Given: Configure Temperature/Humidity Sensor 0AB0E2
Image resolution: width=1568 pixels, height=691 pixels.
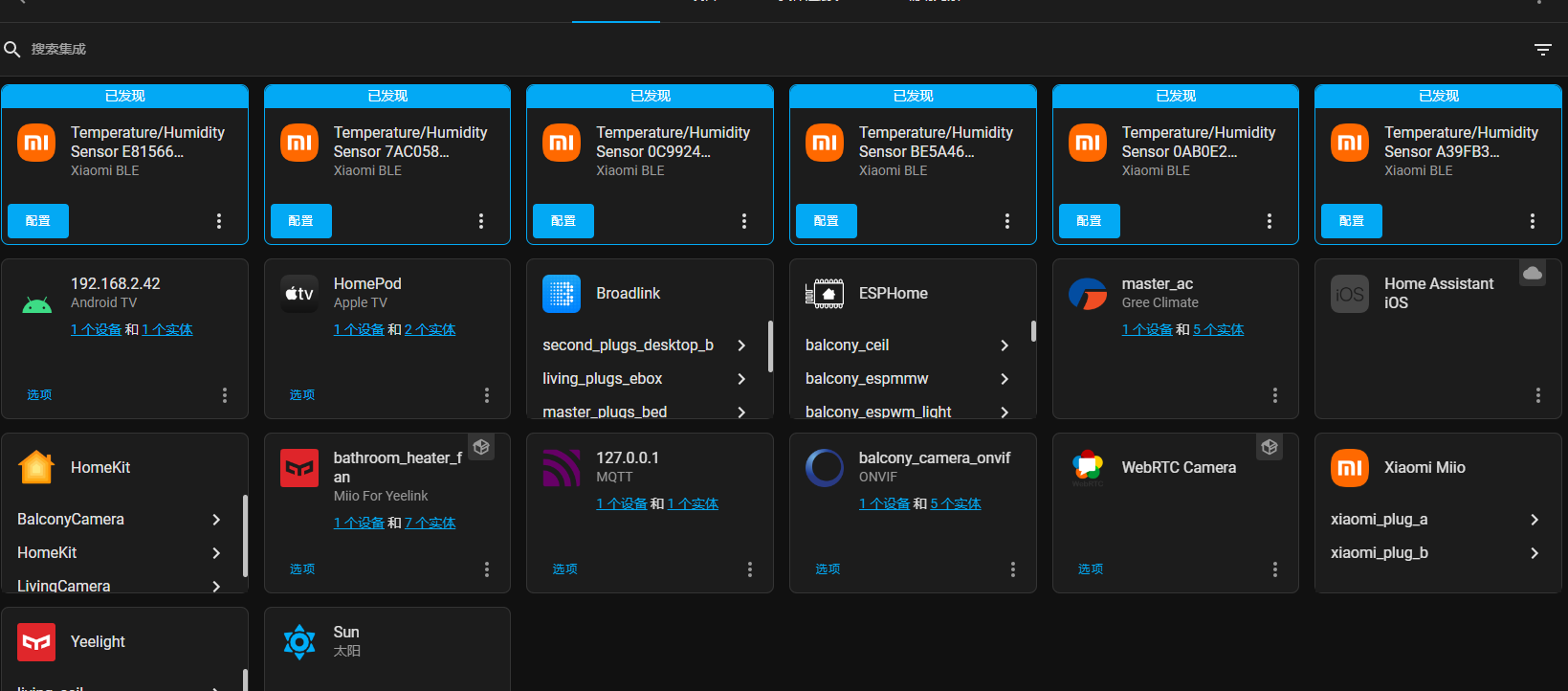Looking at the screenshot, I should (1090, 221).
